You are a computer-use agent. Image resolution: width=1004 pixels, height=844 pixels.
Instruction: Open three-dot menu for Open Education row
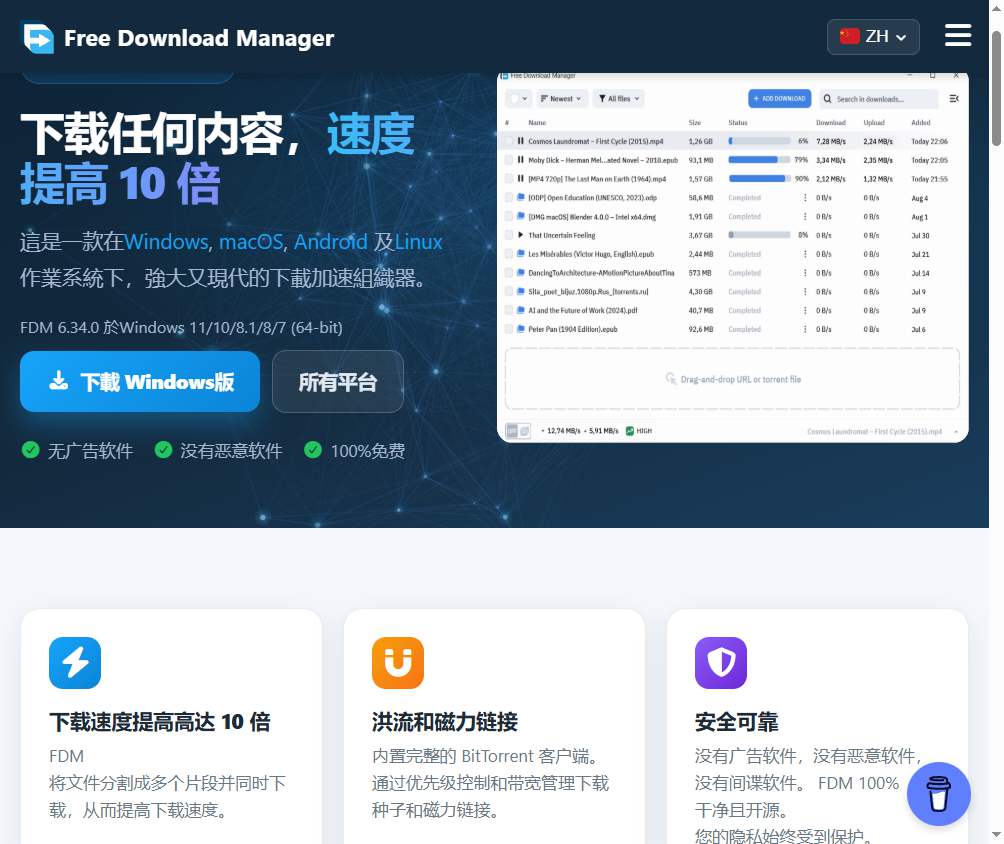(805, 197)
